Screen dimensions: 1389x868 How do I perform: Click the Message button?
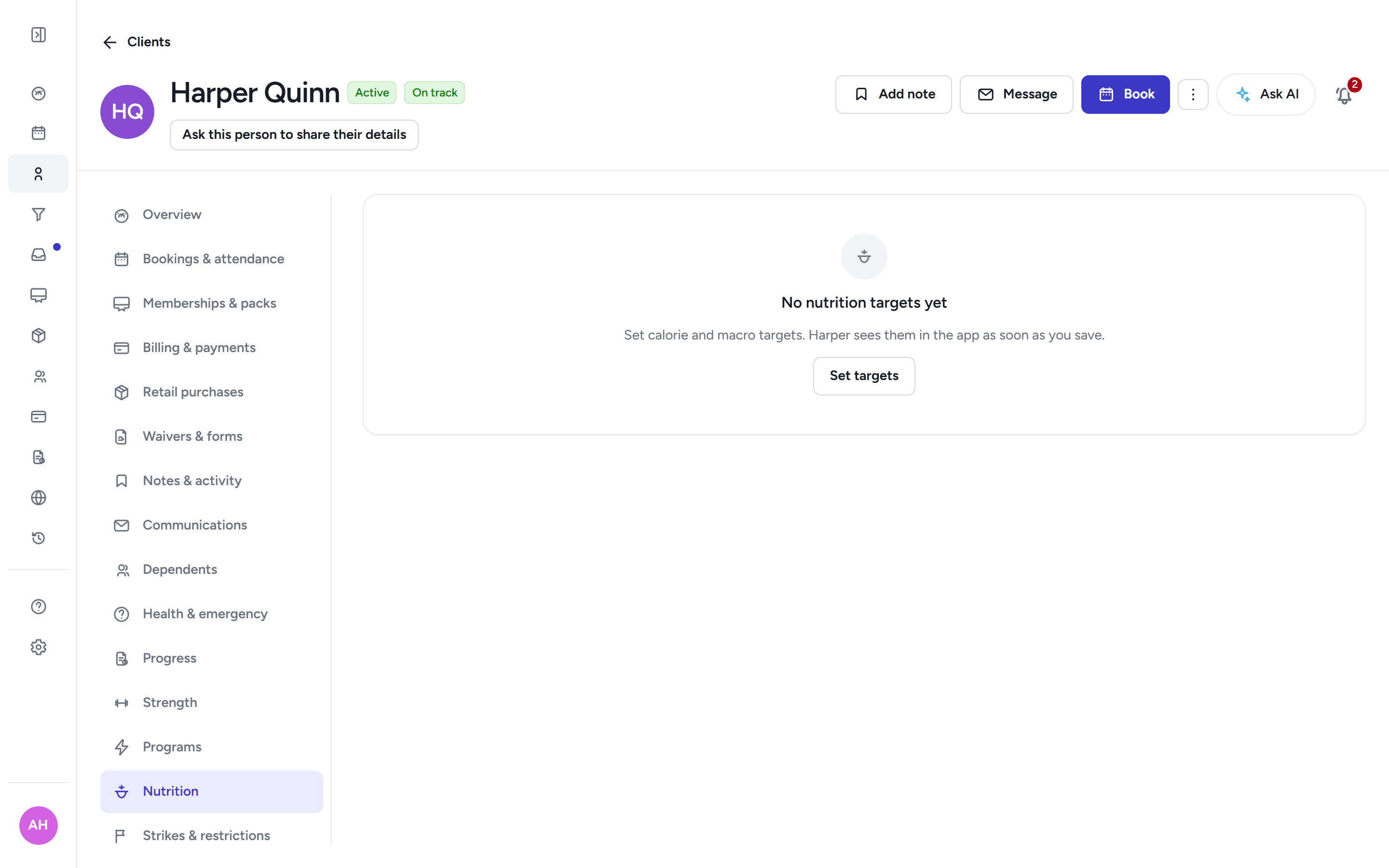coord(1016,94)
